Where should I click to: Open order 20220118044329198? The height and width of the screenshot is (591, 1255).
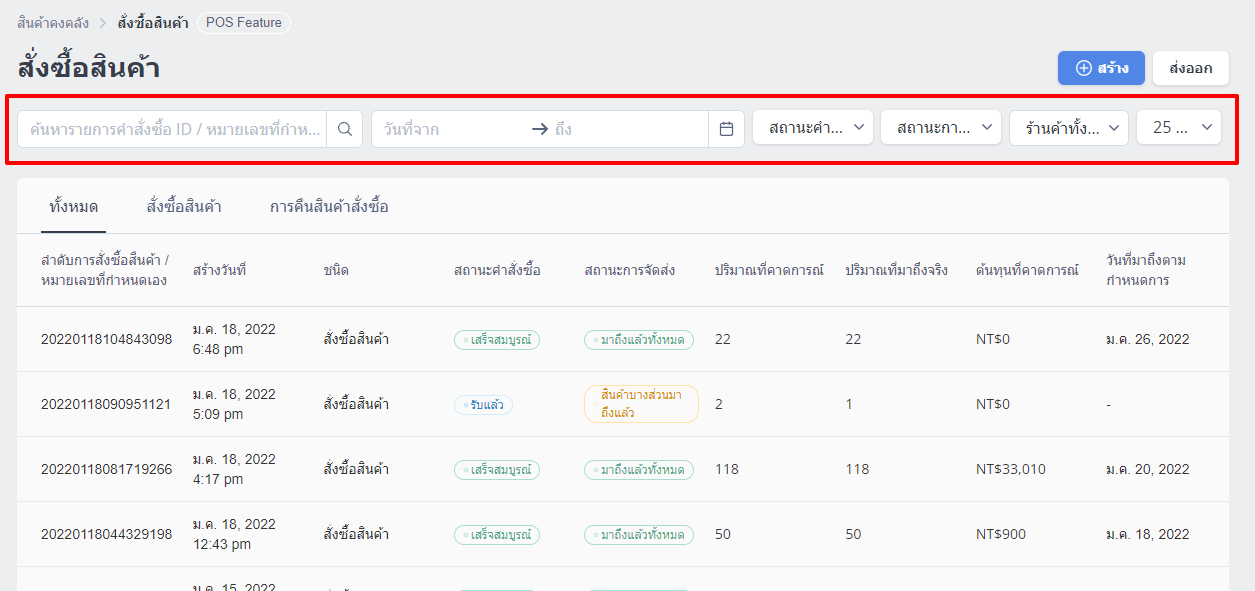(x=106, y=534)
